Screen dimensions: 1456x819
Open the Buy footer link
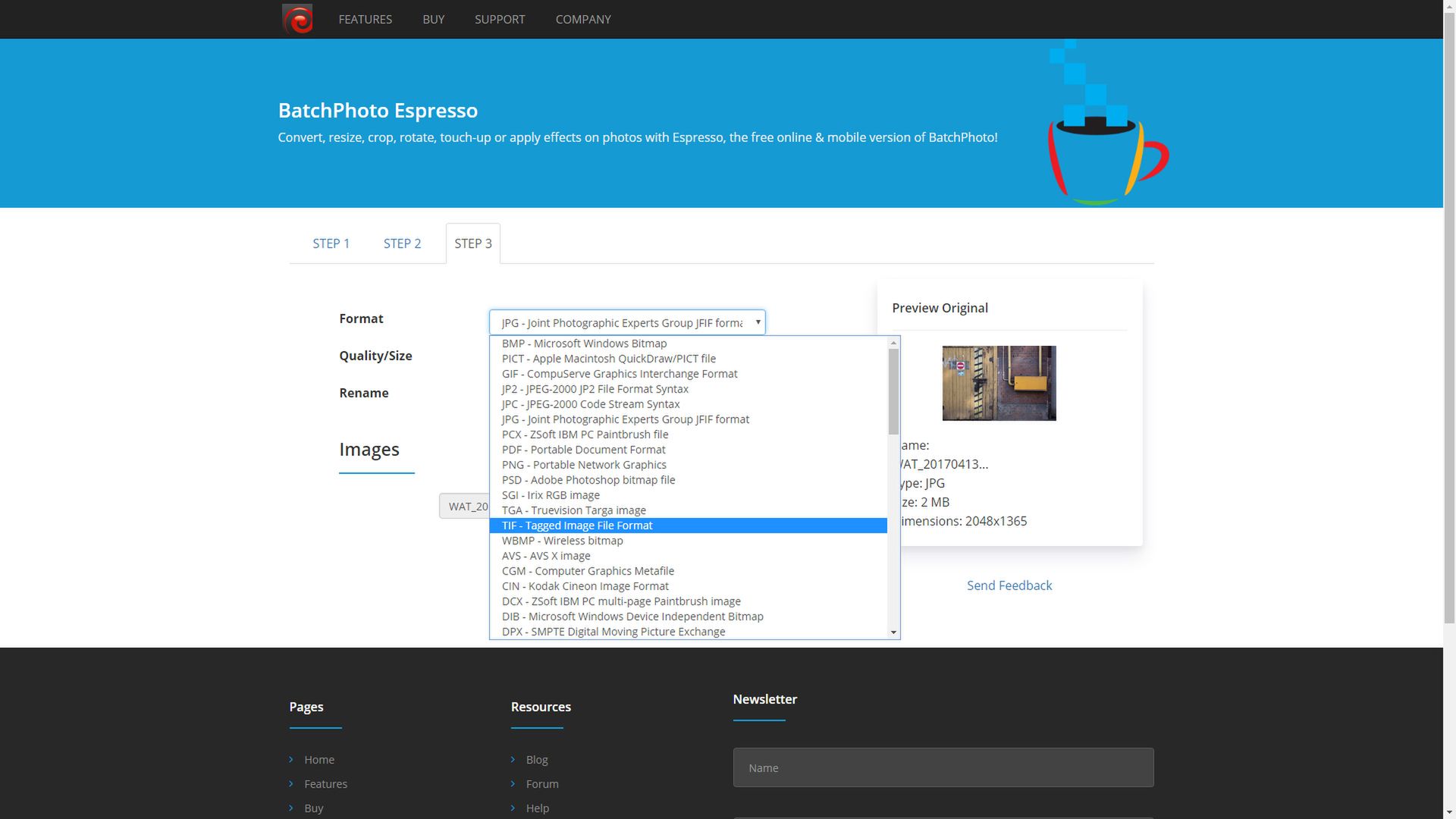pos(314,808)
